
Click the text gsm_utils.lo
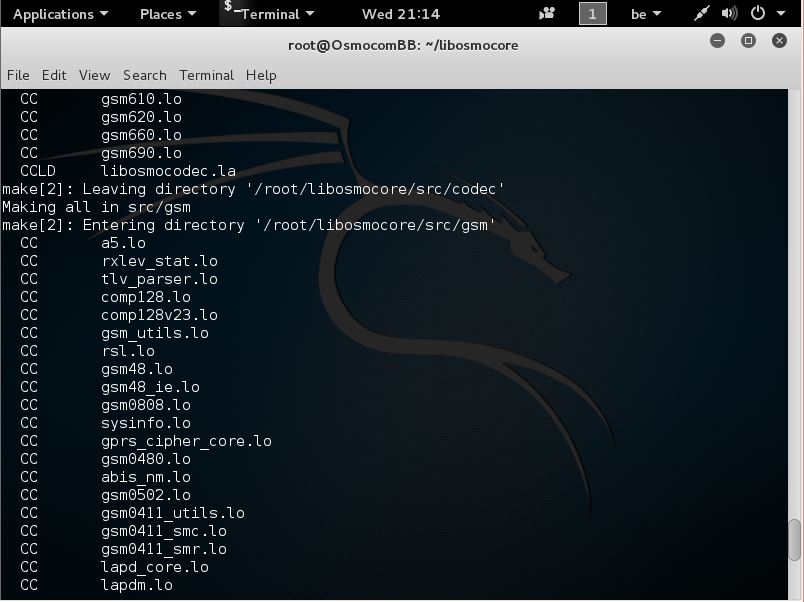pyautogui.click(x=155, y=333)
